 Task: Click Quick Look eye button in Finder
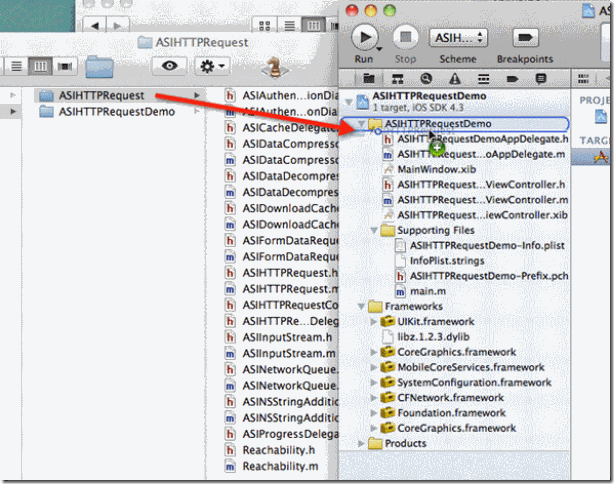click(169, 66)
